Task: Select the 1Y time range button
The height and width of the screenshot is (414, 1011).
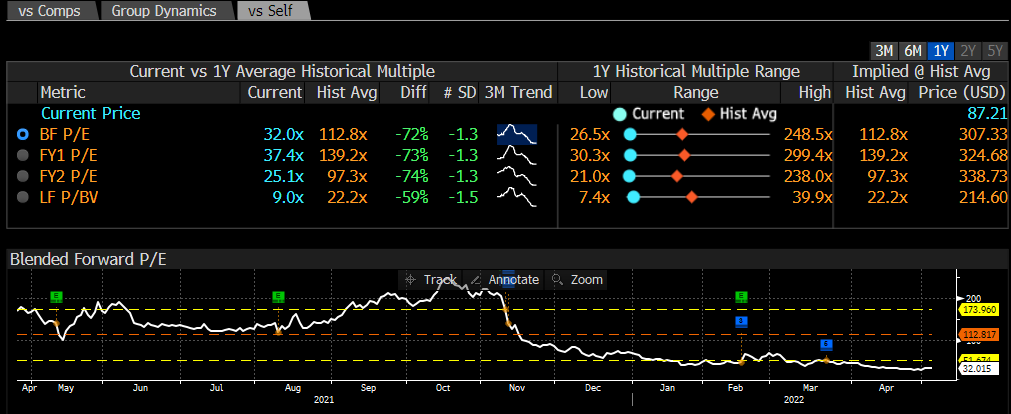Action: (x=940, y=51)
